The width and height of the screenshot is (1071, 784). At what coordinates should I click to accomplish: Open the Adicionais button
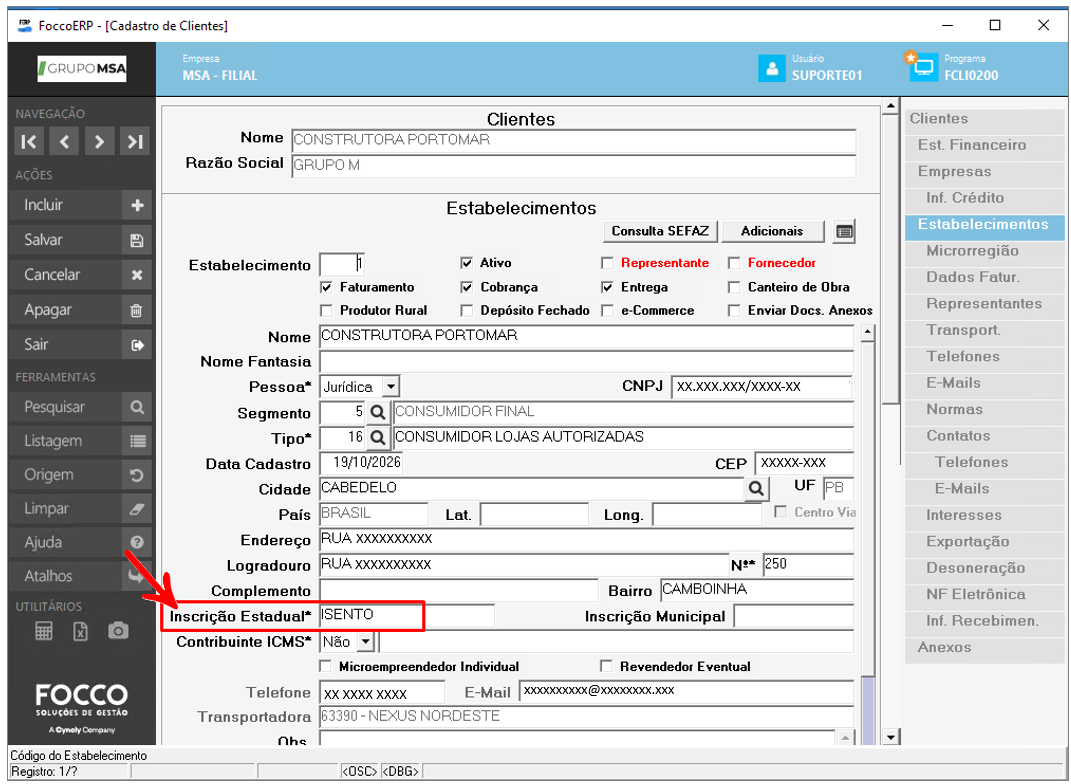coord(773,231)
